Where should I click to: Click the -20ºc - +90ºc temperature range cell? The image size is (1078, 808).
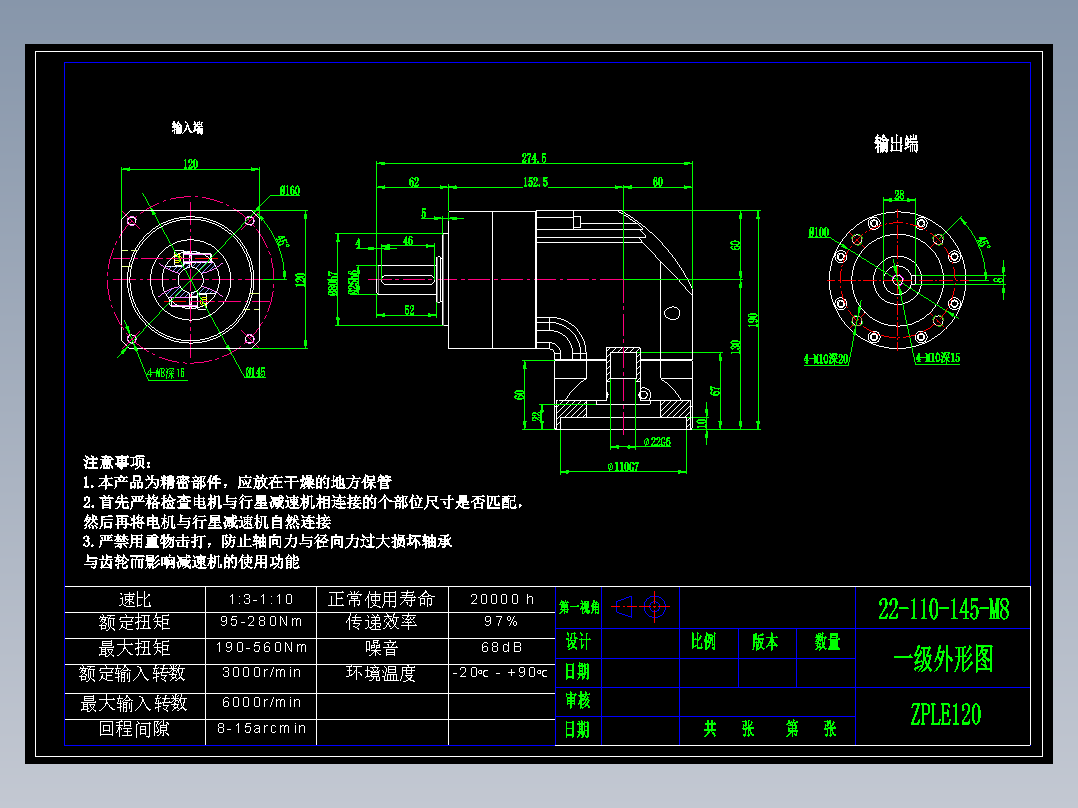500,675
